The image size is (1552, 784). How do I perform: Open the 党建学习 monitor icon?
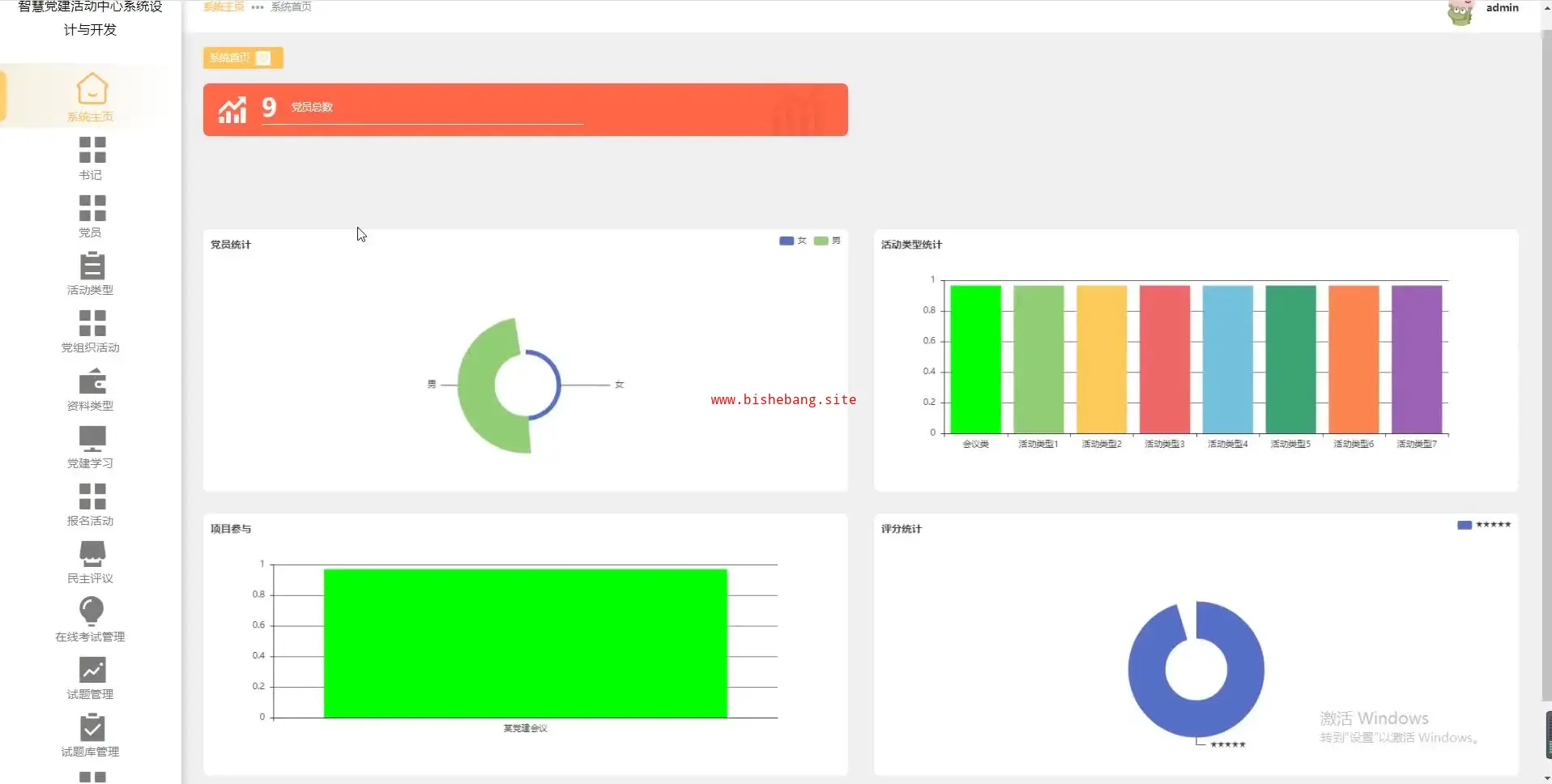click(92, 438)
